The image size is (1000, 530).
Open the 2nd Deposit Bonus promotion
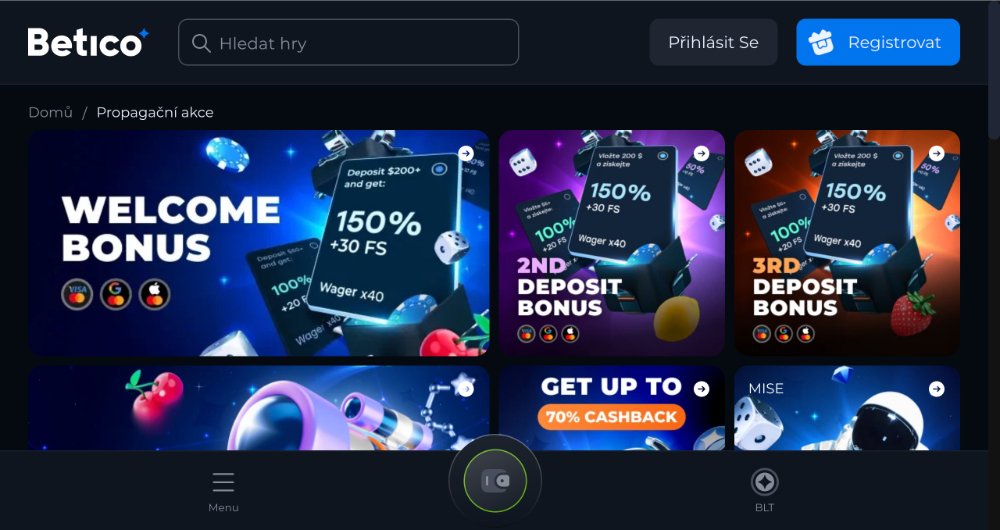[612, 243]
